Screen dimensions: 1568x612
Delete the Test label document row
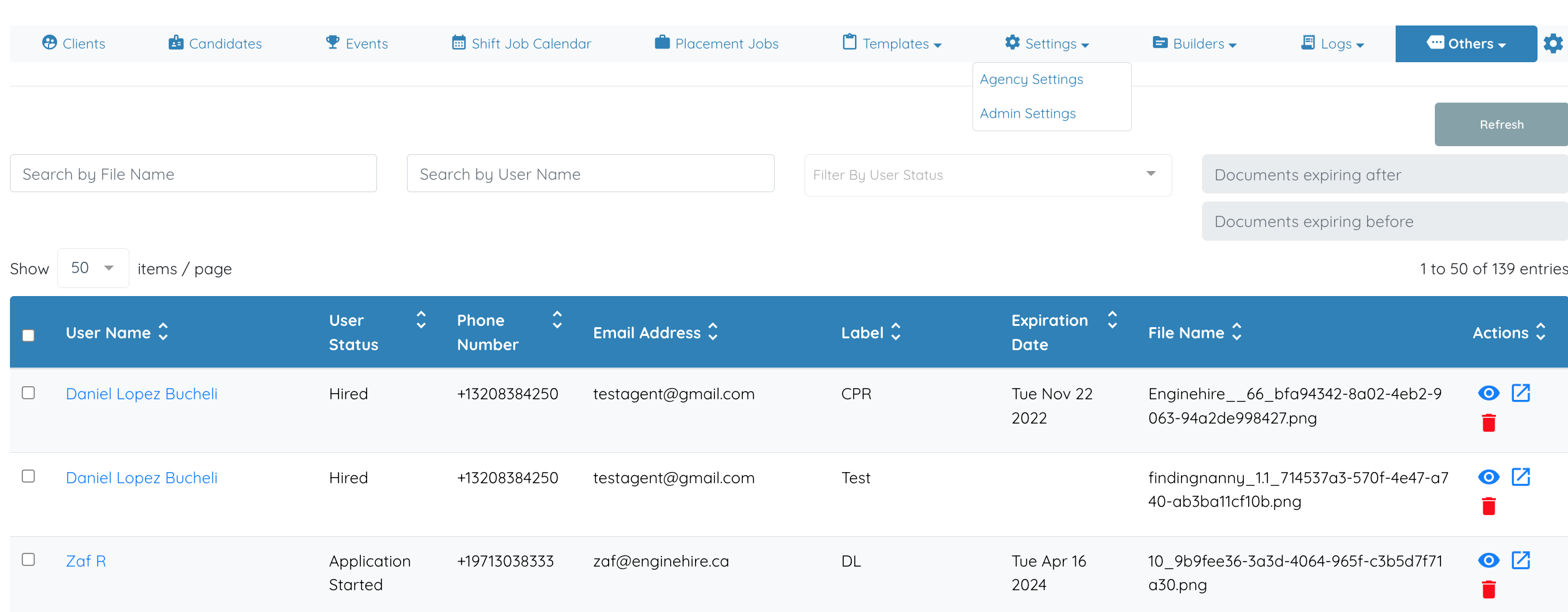click(1488, 506)
